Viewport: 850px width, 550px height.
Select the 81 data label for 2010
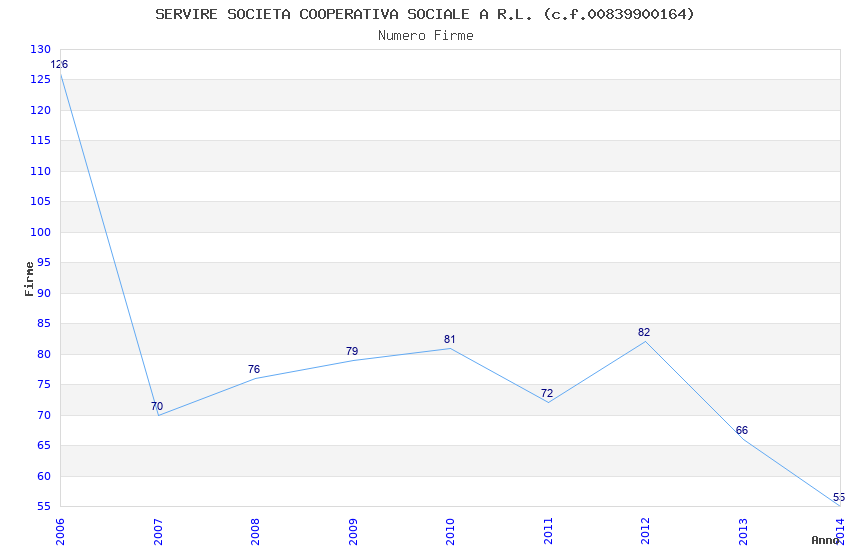pyautogui.click(x=449, y=339)
